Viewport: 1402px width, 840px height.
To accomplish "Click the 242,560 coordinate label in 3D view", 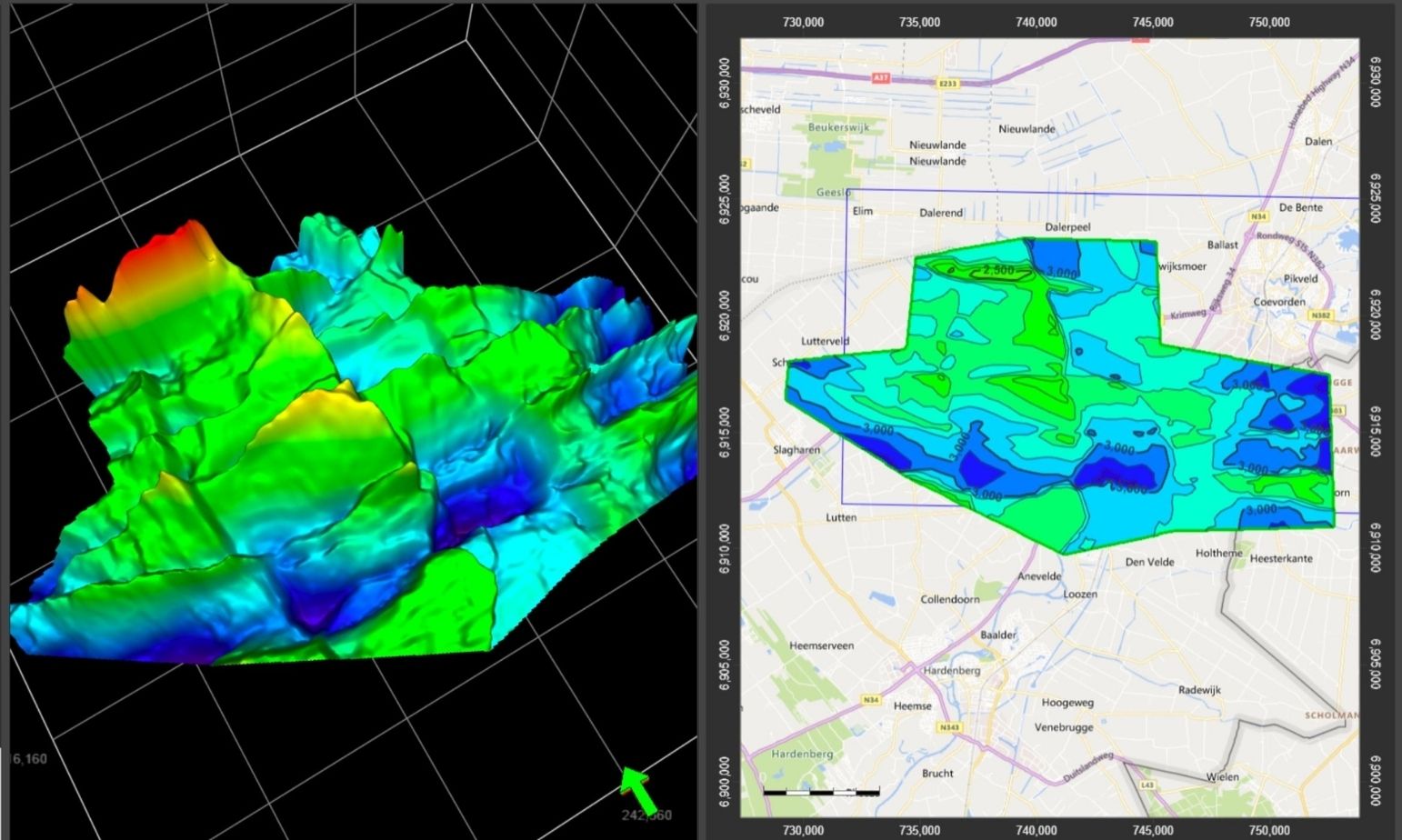I will [646, 815].
